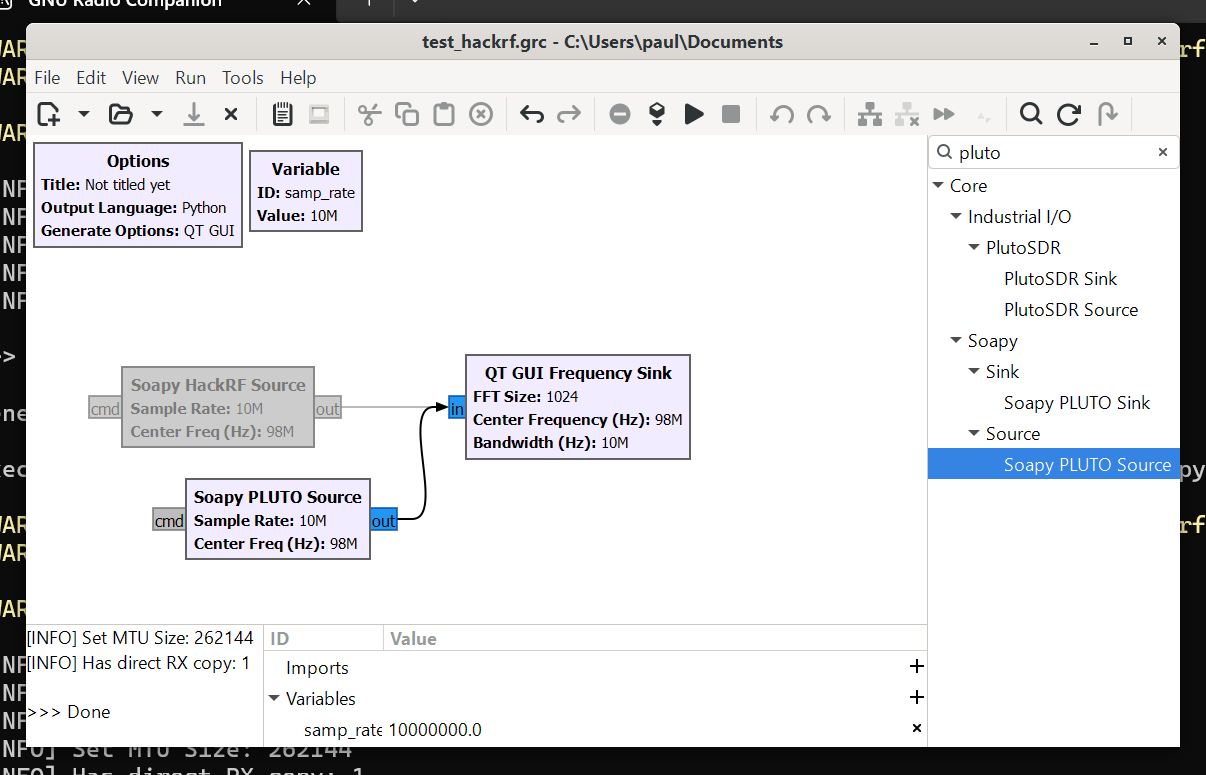This screenshot has height=775, width=1206.
Task: Click the Screen Capture toolbar icon
Action: pyautogui.click(x=319, y=114)
